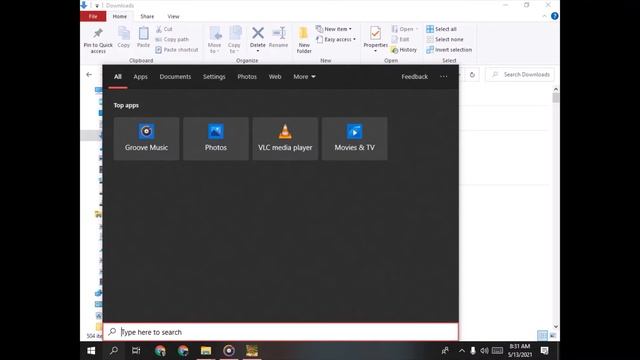Expand the New item dropdown
The height and width of the screenshot is (360, 640).
click(333, 29)
